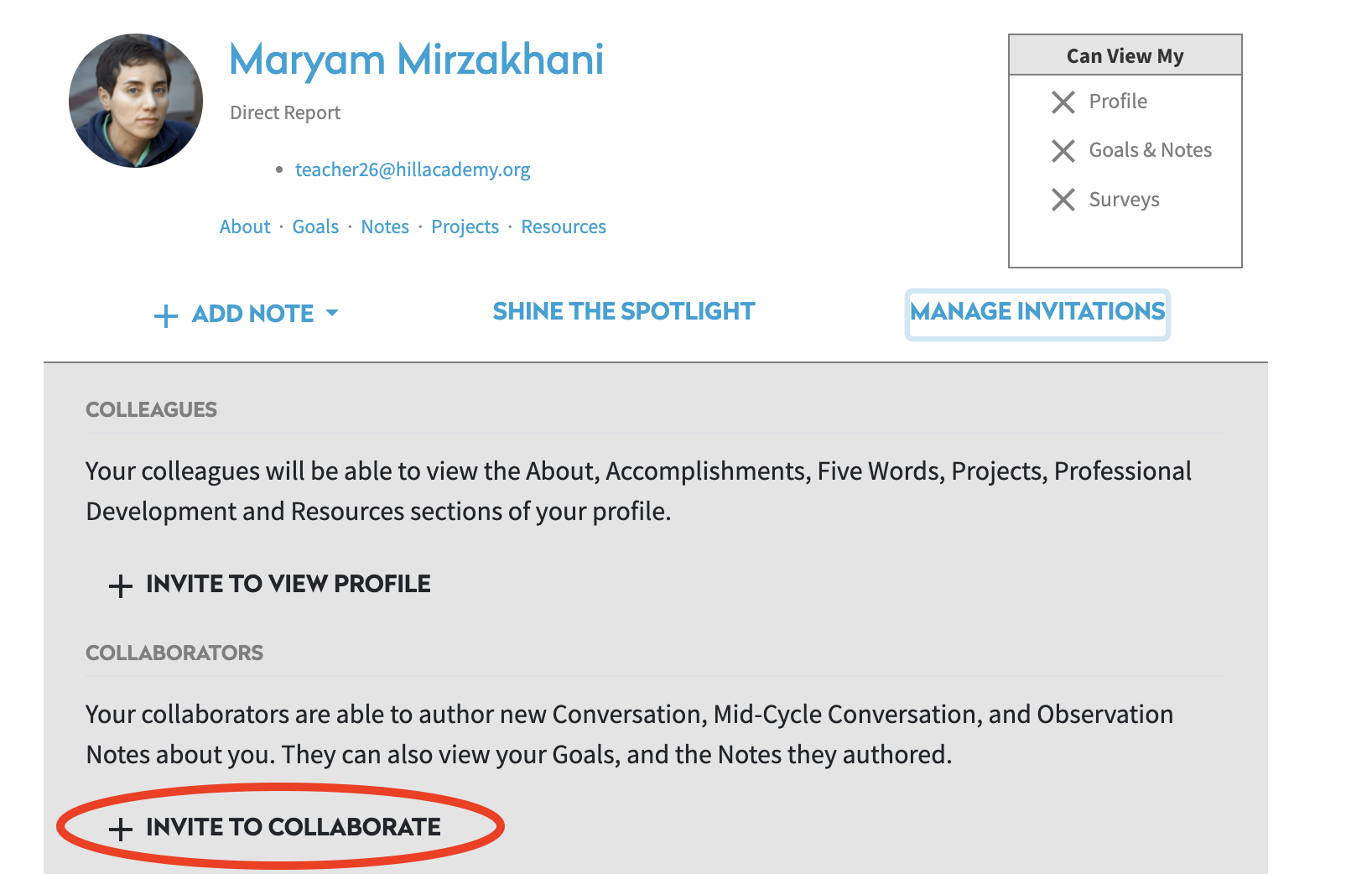Image resolution: width=1372 pixels, height=874 pixels.
Task: Click the X icon beside Surveys
Action: click(x=1063, y=200)
